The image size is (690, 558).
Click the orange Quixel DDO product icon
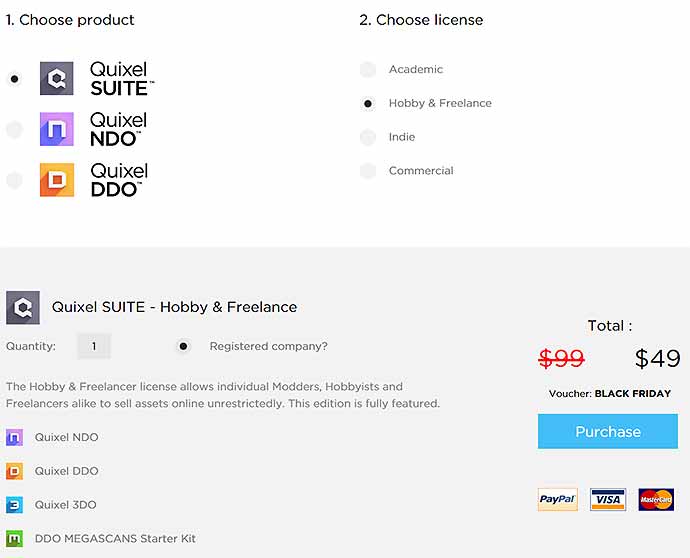57,180
